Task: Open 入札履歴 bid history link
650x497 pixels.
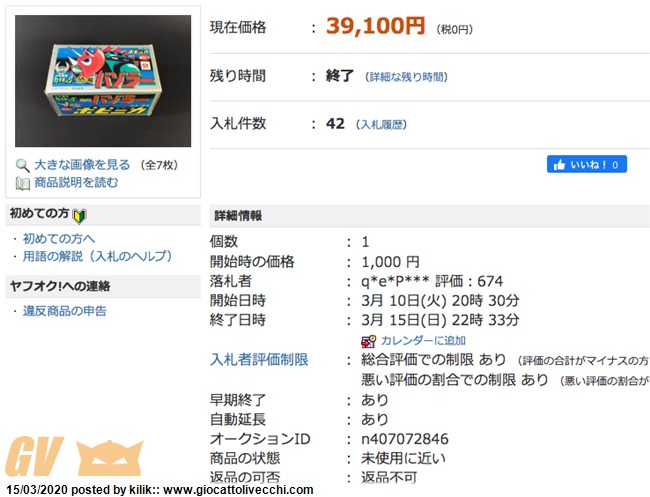Action: (381, 124)
